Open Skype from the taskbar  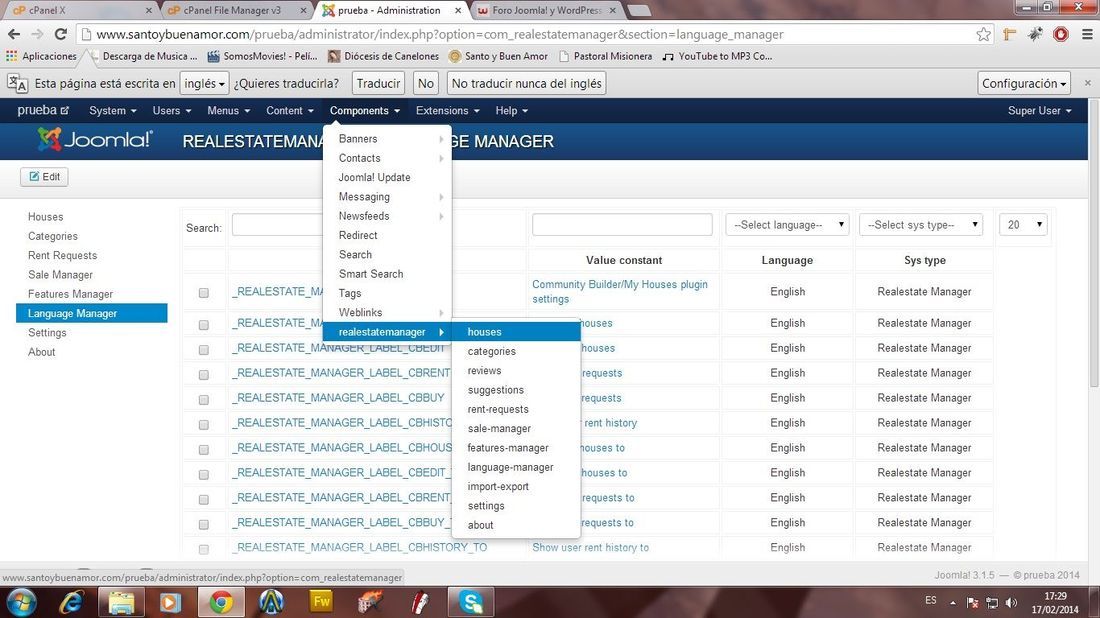[471, 602]
